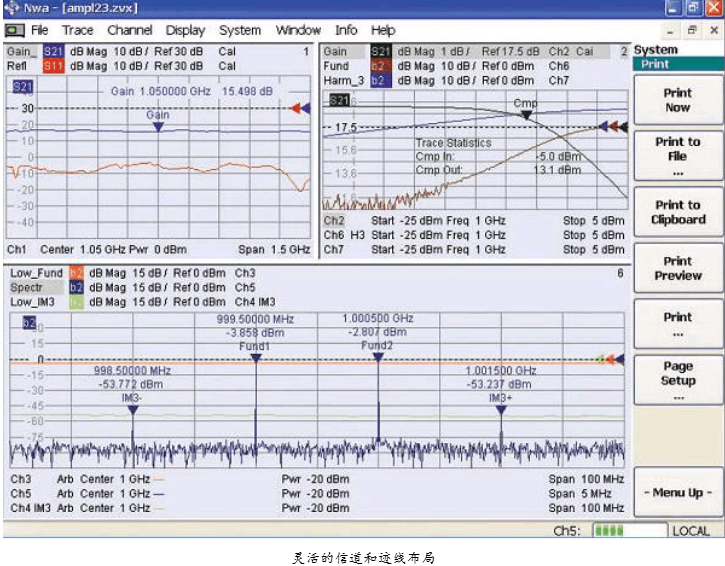Click the document icon left of File menu
The height and width of the screenshot is (566, 725).
[15, 30]
